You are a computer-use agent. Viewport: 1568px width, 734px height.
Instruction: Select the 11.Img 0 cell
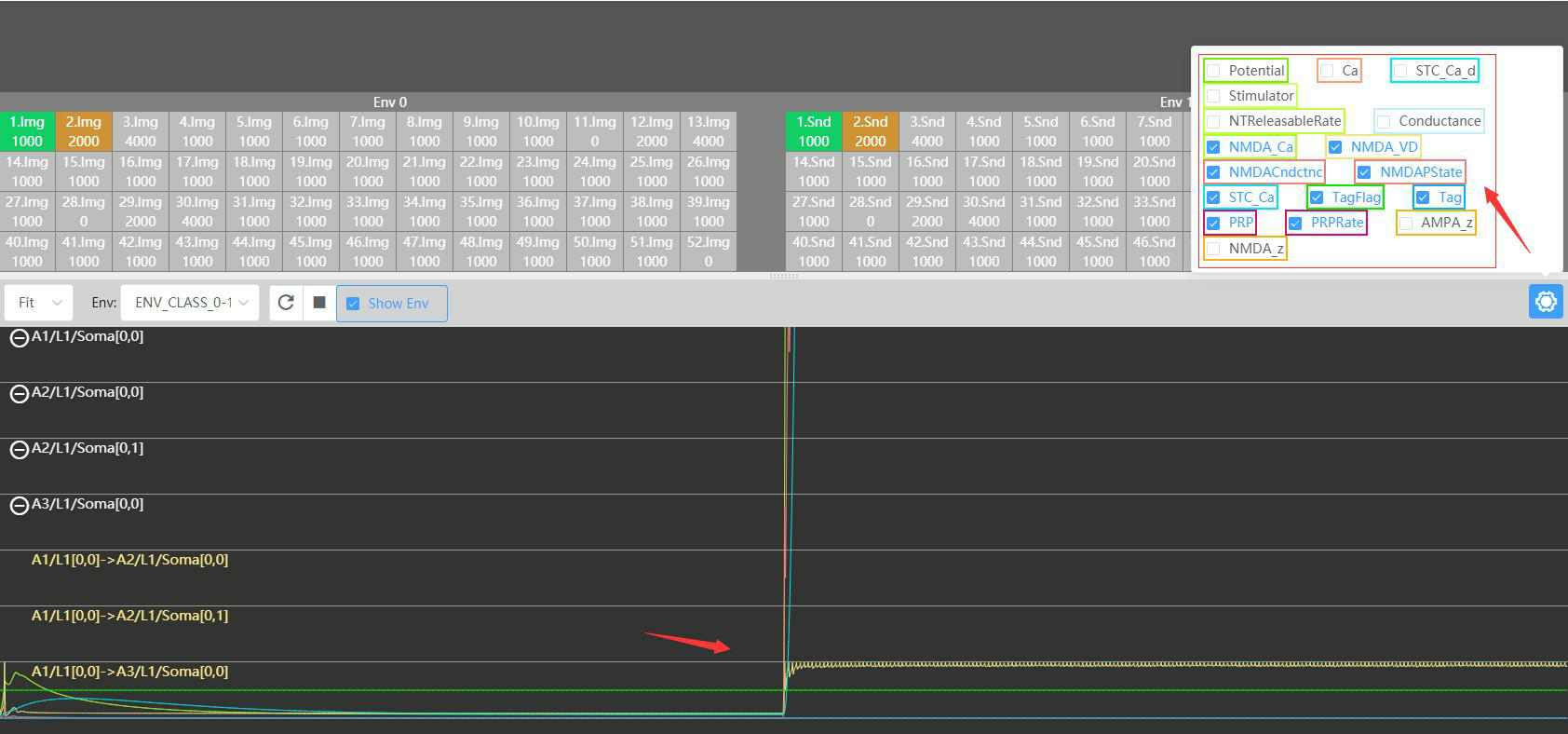pyautogui.click(x=595, y=131)
